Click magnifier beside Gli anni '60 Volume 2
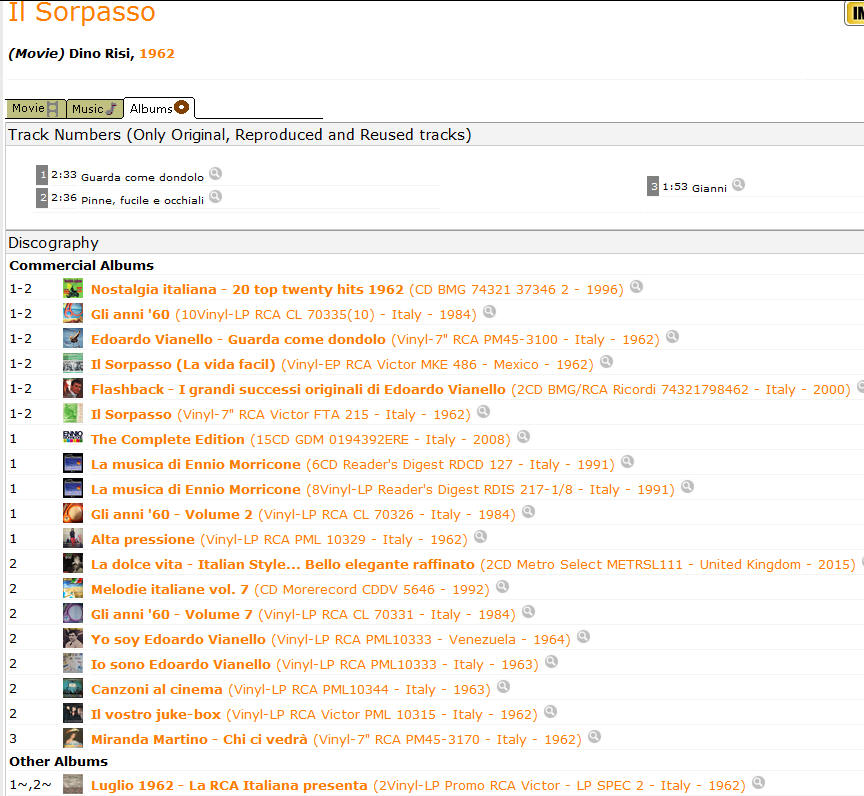Screen dimensions: 864x796 (528, 512)
